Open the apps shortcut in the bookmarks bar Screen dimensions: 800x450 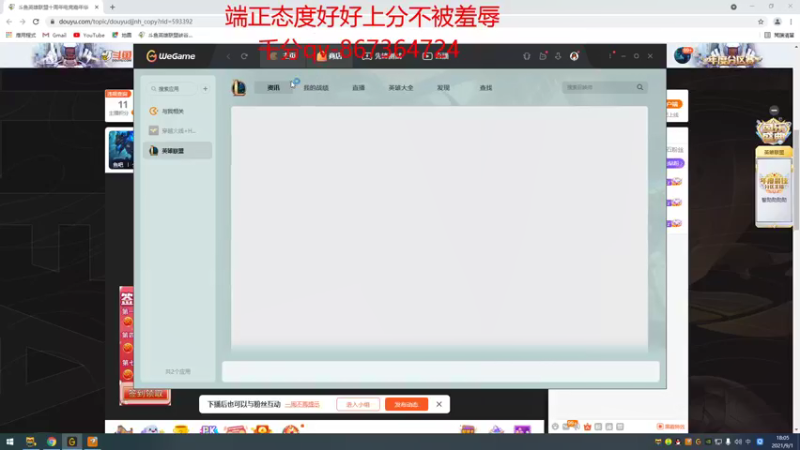(x=20, y=35)
